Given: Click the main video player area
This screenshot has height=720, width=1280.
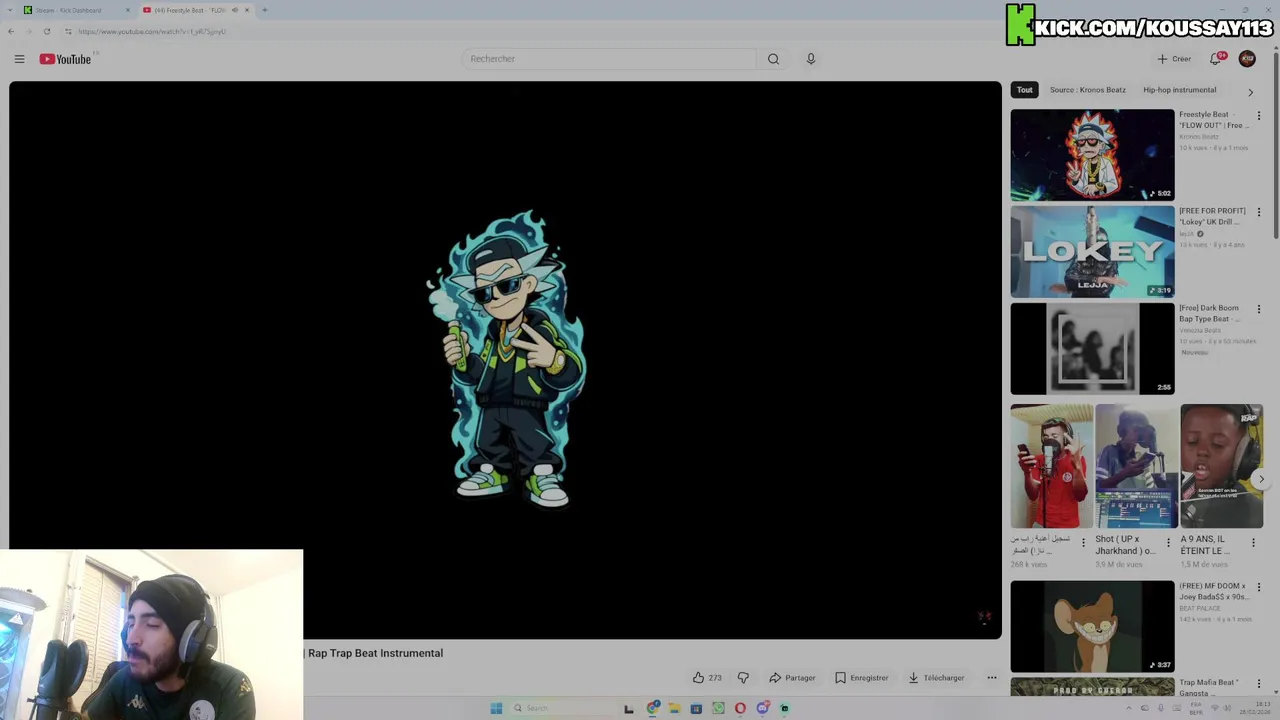Looking at the screenshot, I should (x=505, y=360).
